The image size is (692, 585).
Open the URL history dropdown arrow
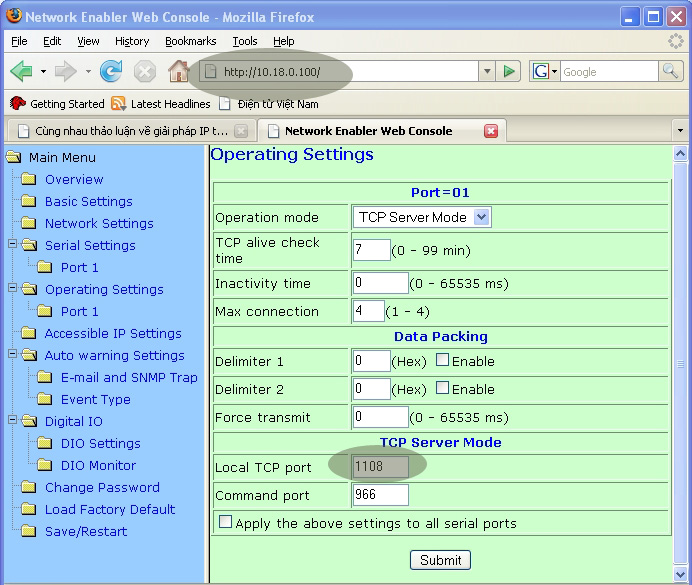487,71
